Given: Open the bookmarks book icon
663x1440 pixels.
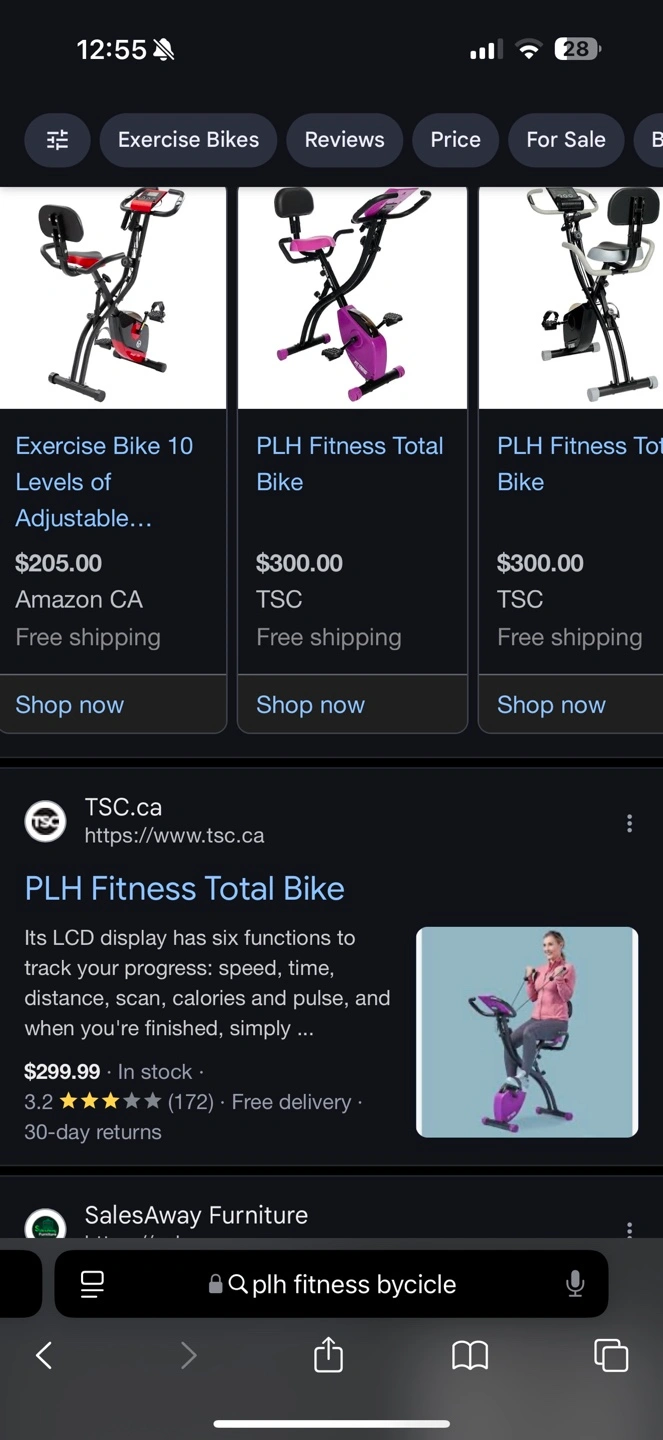Looking at the screenshot, I should (470, 1355).
